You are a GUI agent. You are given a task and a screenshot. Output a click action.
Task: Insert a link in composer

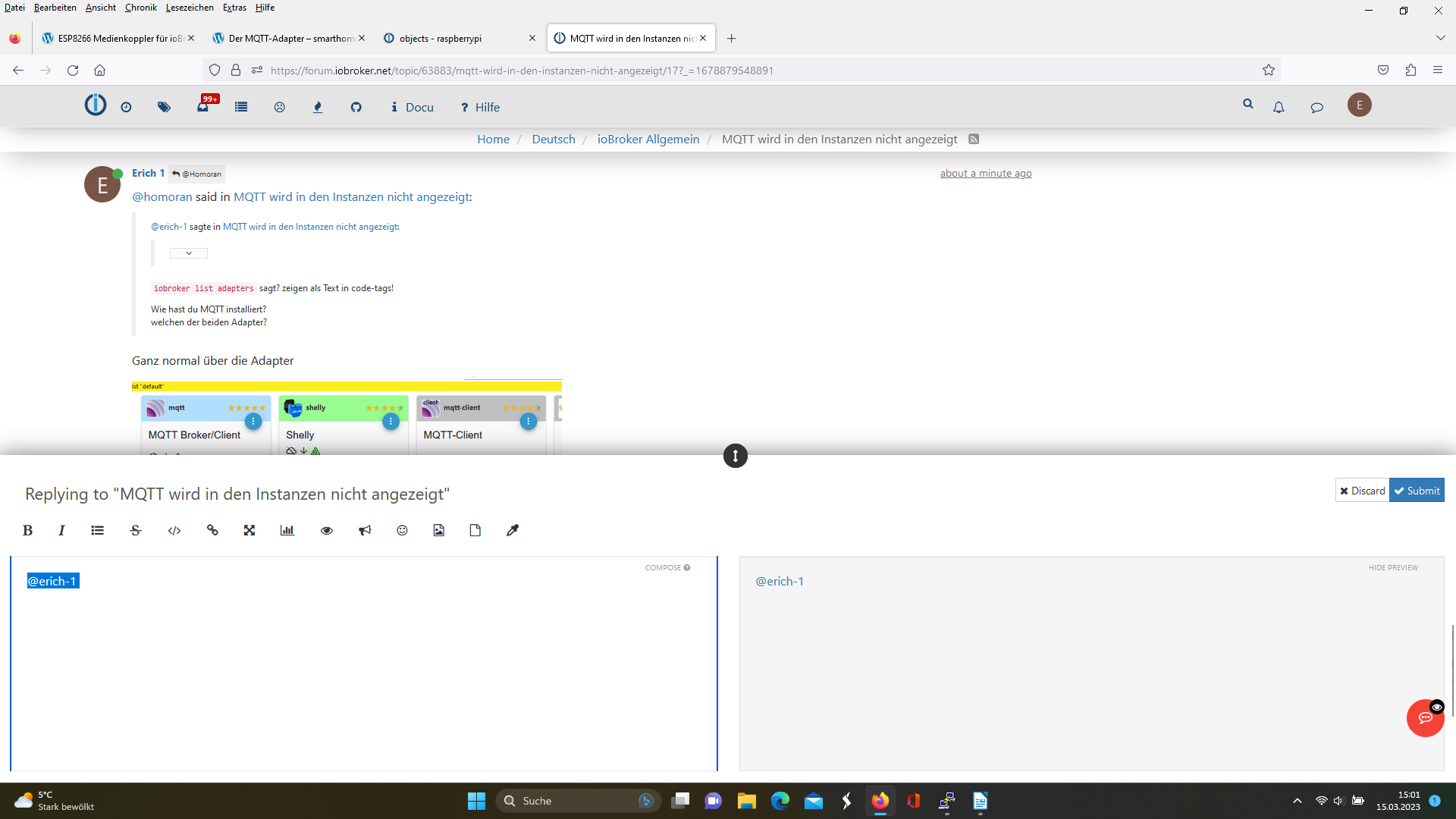[x=212, y=531]
